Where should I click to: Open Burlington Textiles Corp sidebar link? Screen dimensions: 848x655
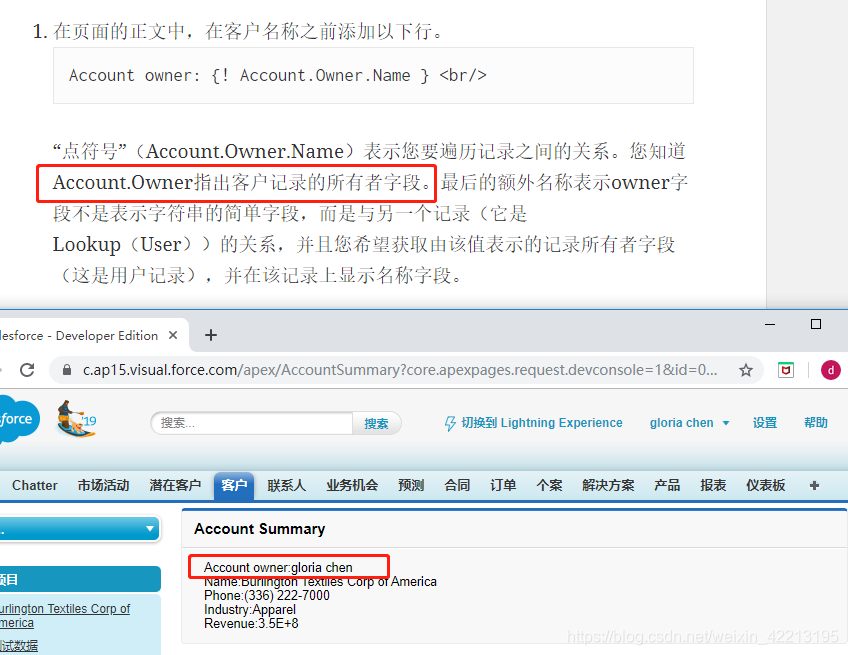click(x=65, y=616)
